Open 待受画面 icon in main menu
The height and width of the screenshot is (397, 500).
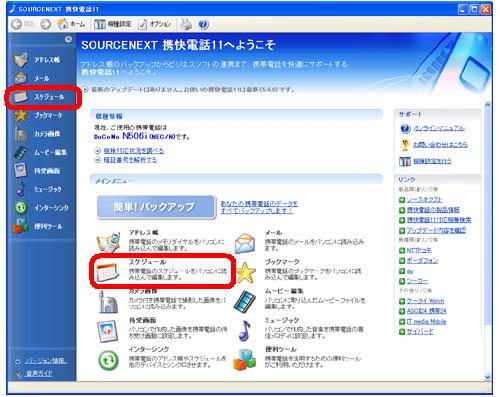pos(107,331)
